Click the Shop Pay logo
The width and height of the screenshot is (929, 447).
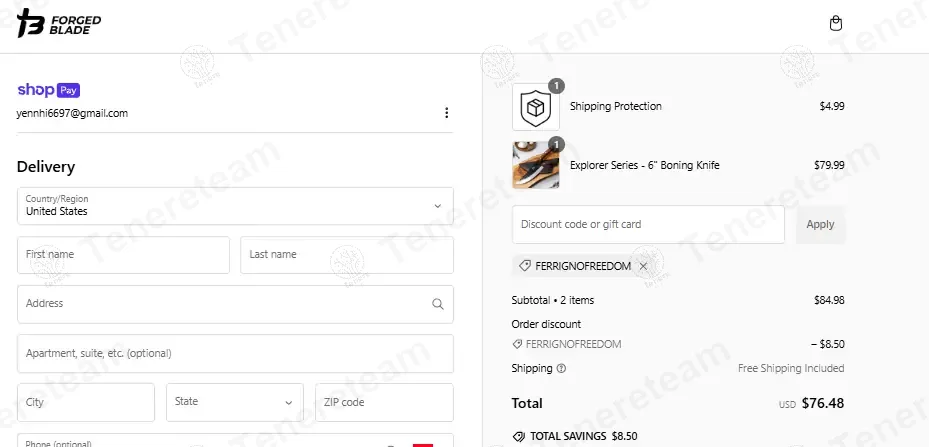click(x=49, y=90)
